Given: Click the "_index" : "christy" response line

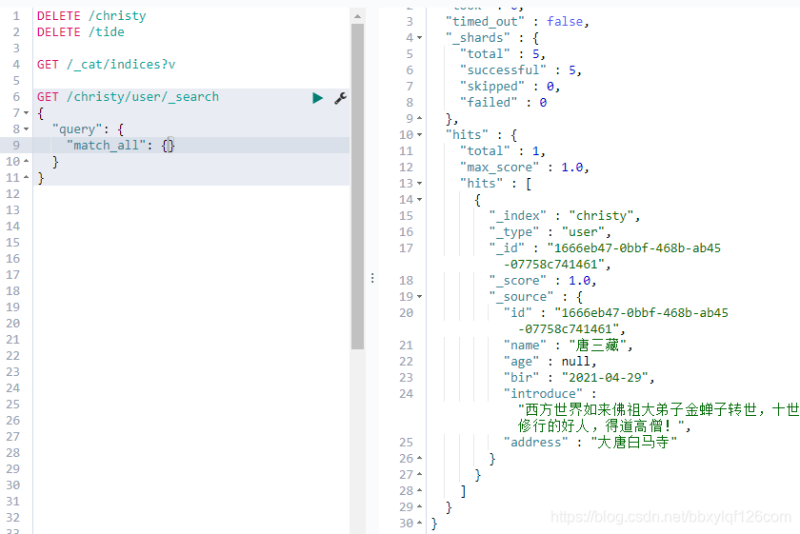Looking at the screenshot, I should coord(564,216).
